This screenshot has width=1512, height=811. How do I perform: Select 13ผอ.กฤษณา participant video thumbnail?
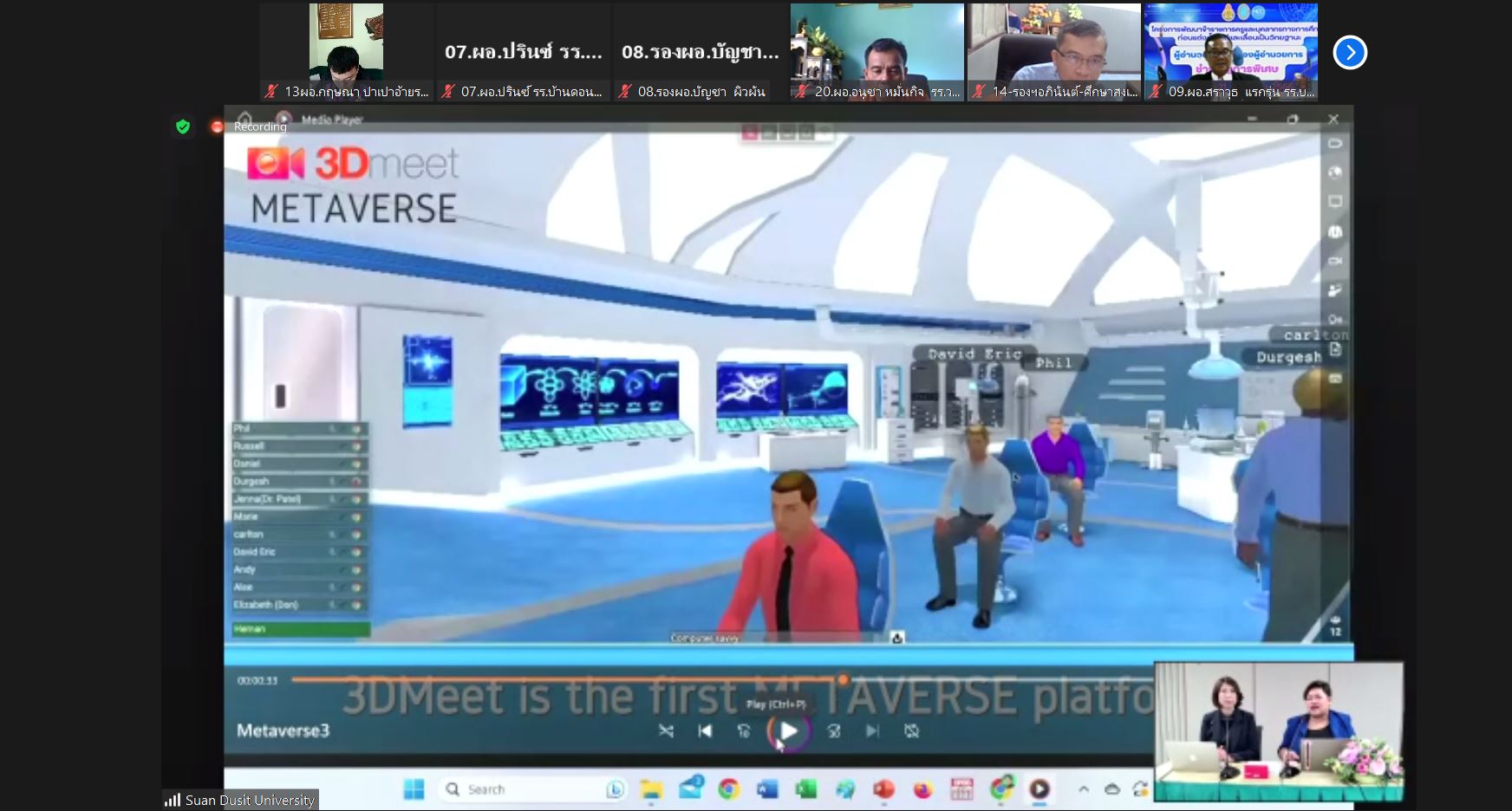[347, 52]
